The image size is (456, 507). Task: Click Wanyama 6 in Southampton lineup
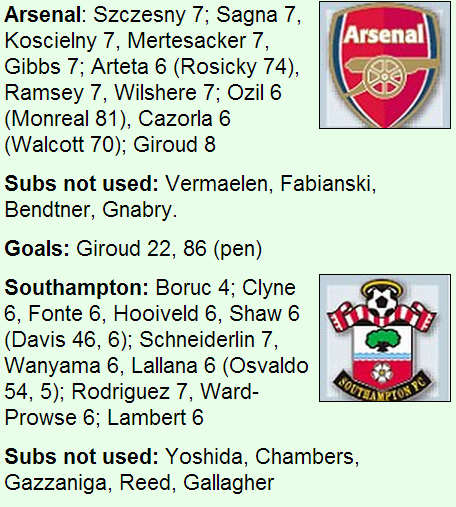pos(62,366)
